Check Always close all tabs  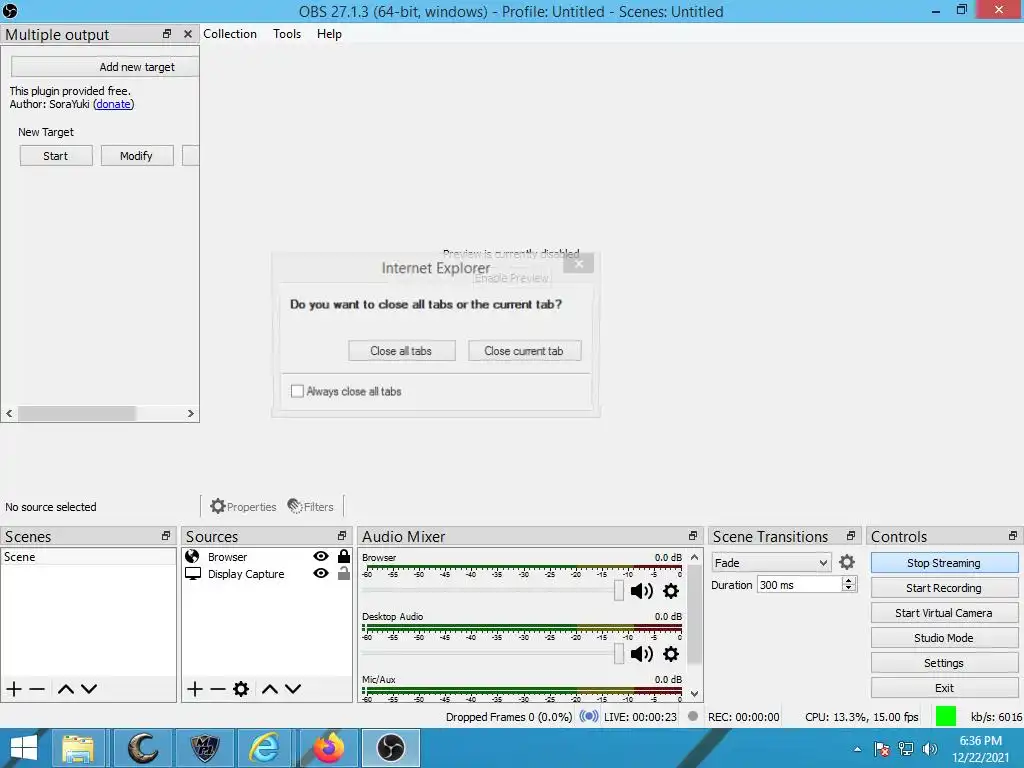pyautogui.click(x=297, y=391)
